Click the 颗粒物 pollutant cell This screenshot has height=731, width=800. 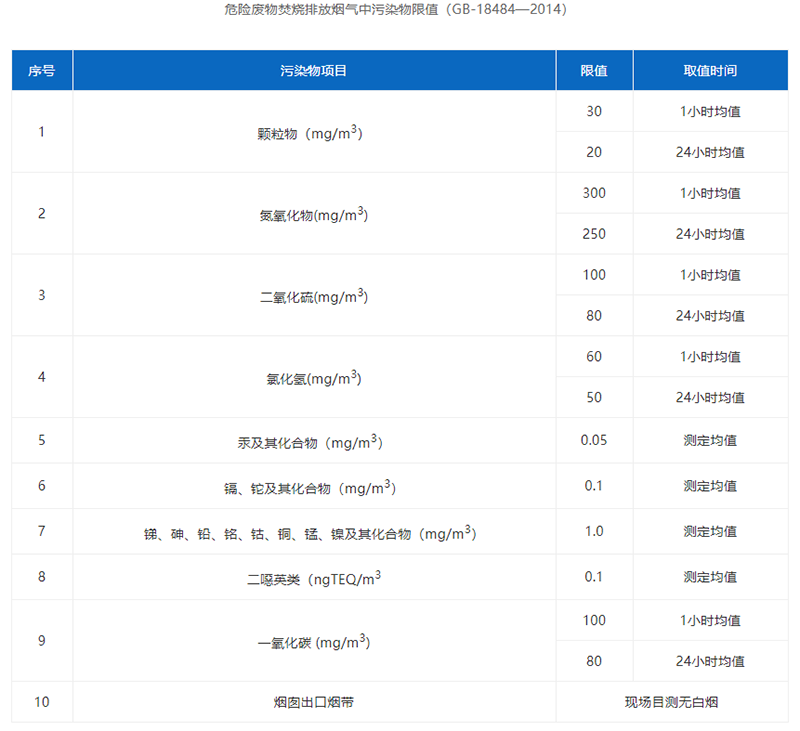coord(314,131)
